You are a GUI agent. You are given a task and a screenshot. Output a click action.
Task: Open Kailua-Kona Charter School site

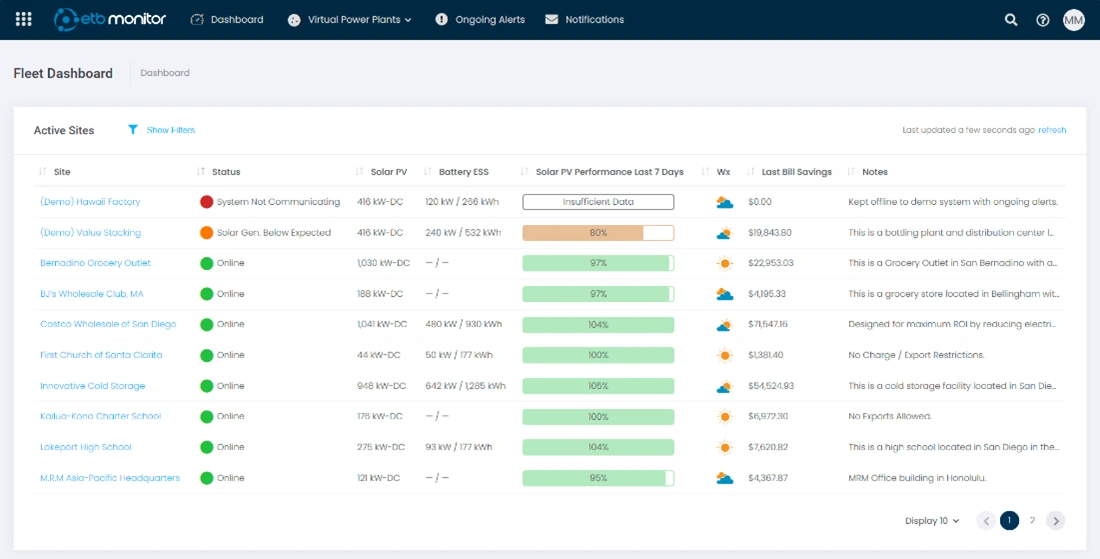[100, 417]
